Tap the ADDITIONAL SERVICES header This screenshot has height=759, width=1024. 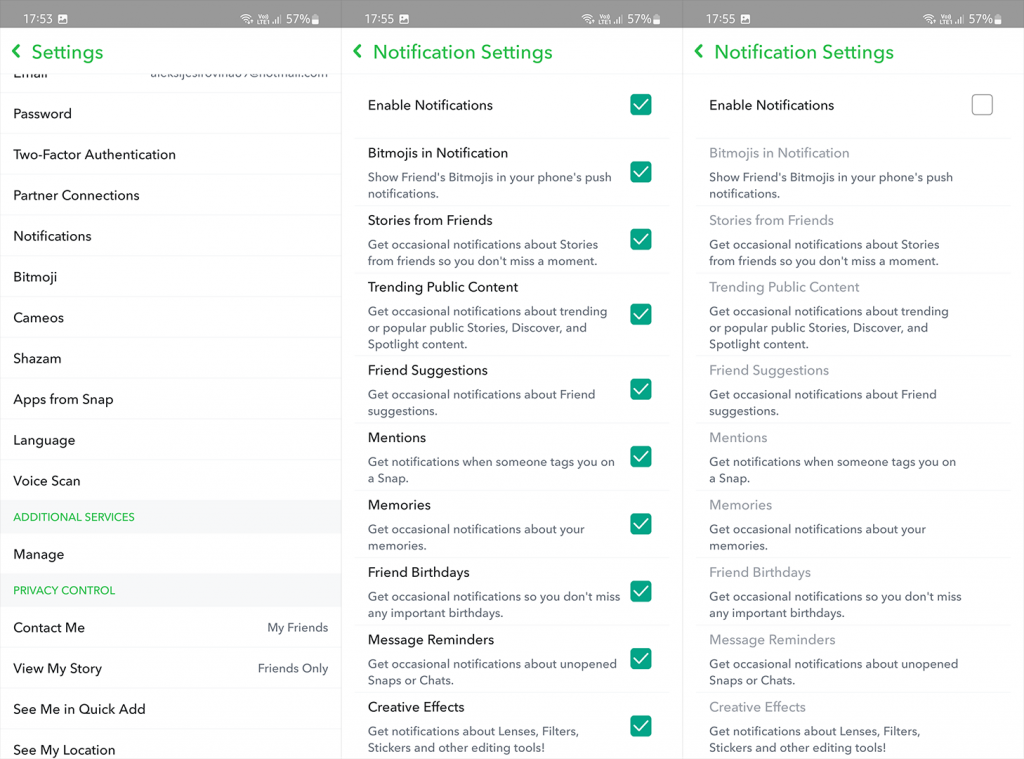click(74, 517)
